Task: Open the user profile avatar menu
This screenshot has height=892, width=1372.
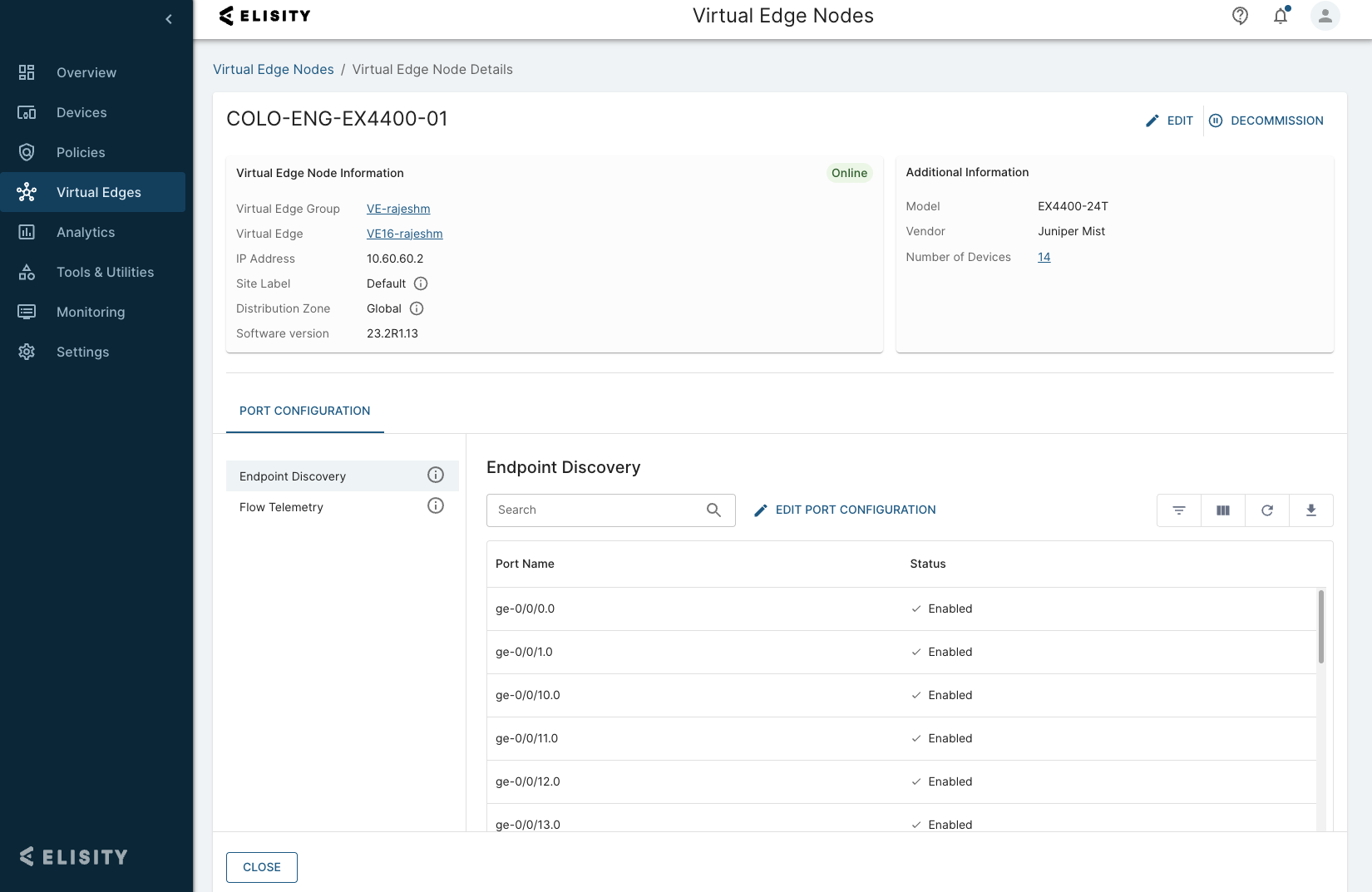Action: pyautogui.click(x=1325, y=16)
